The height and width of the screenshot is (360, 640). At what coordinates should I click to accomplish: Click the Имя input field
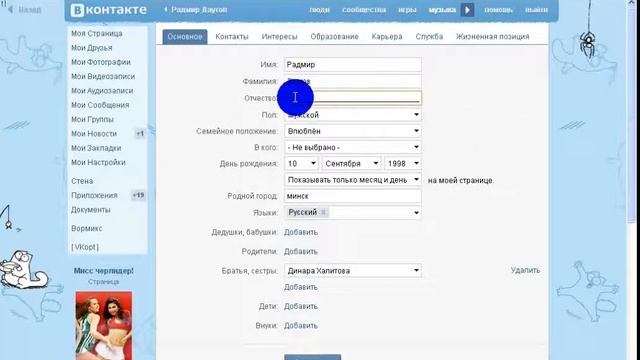coord(353,64)
